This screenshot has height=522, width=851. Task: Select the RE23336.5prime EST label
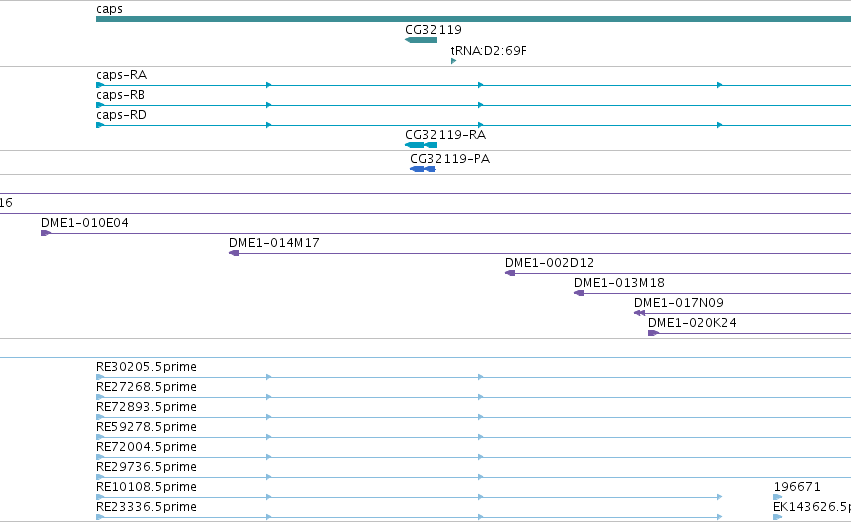146,507
